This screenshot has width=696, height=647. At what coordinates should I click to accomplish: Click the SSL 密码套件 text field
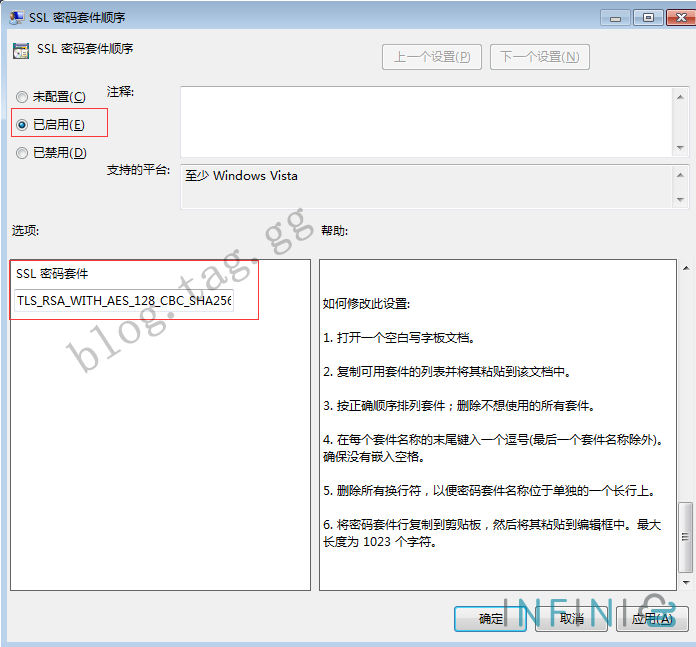(124, 301)
